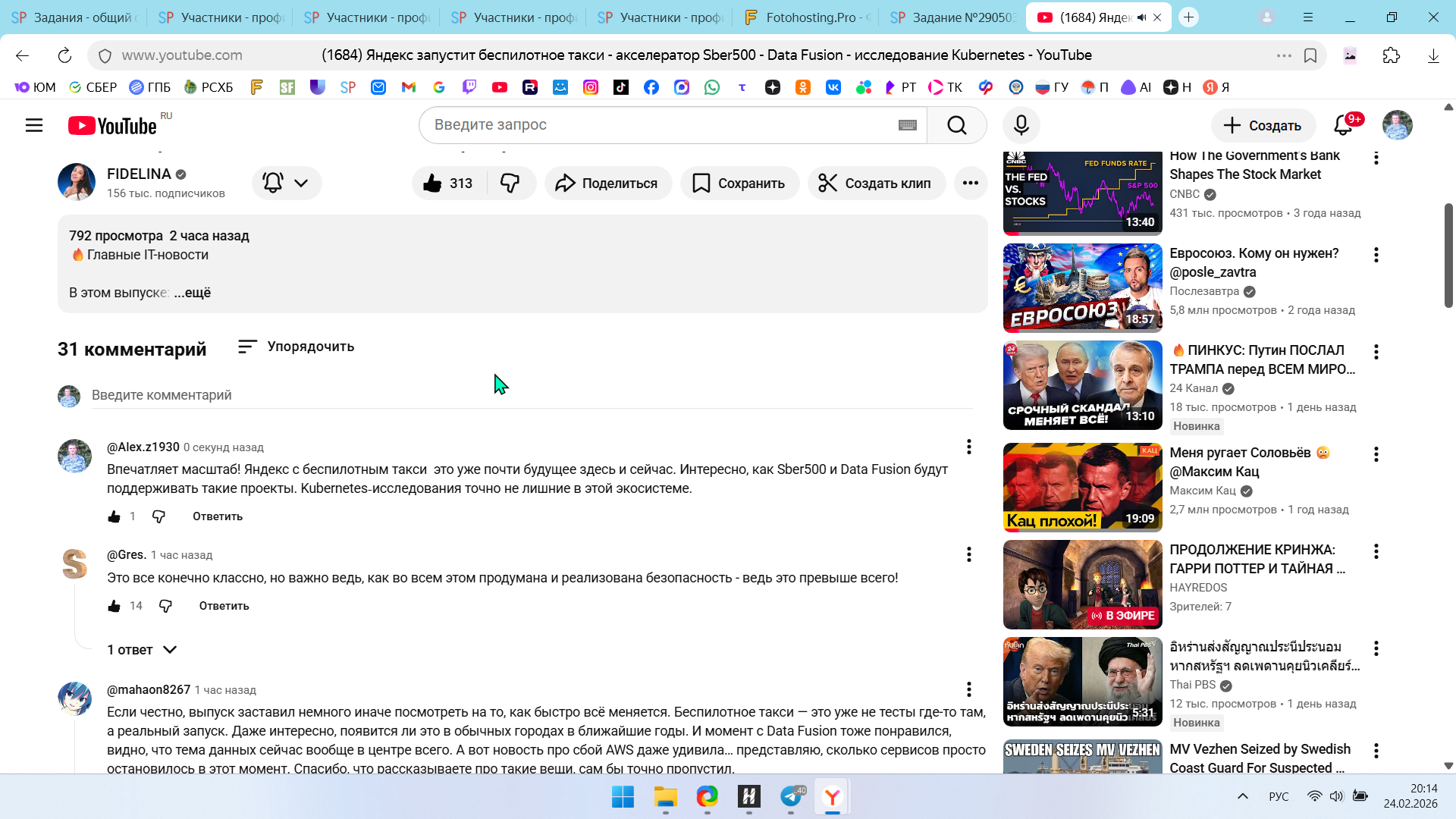Dislike the FIDELINA video
Screen dimensions: 1456x819
coord(510,183)
